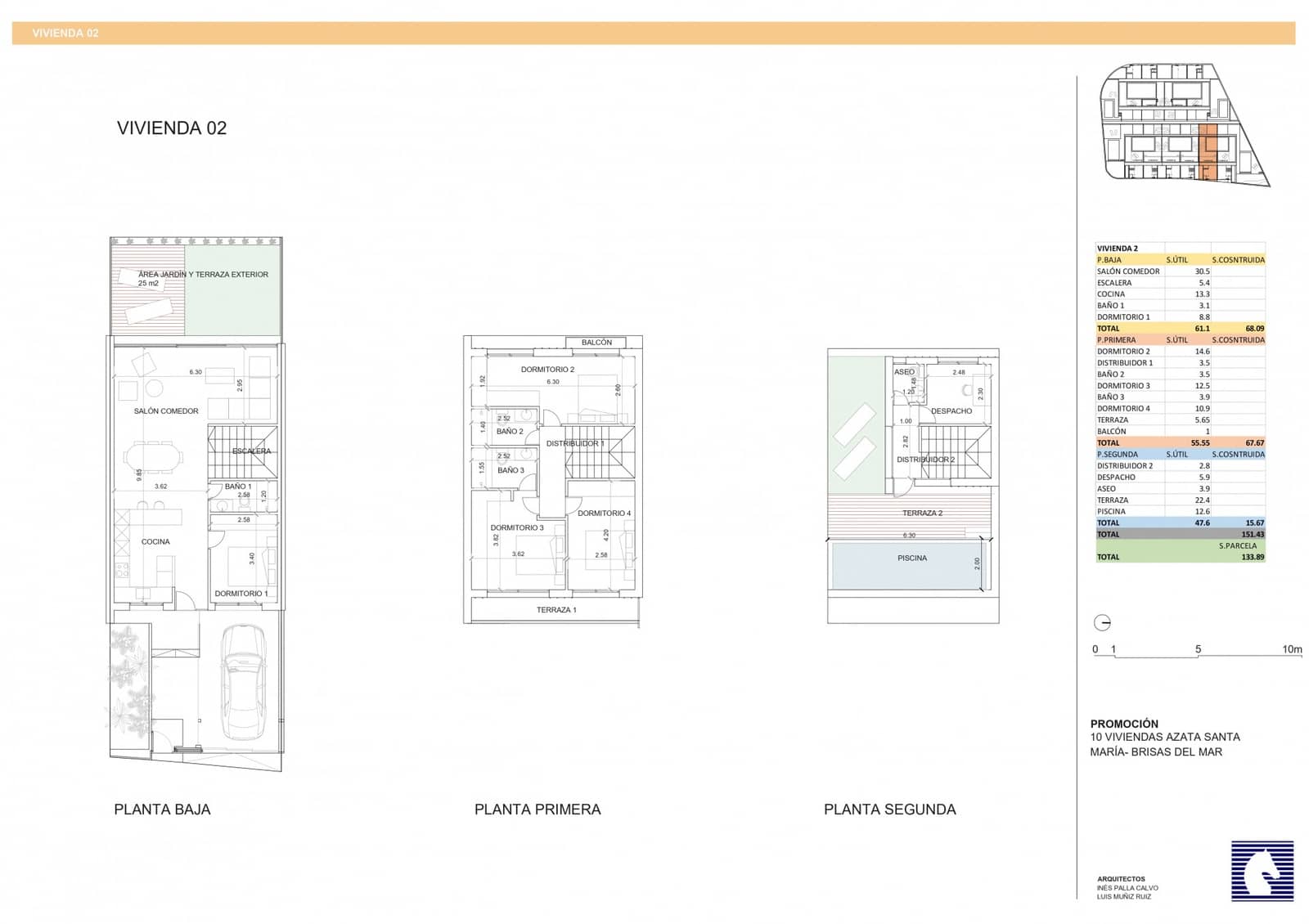Click the Planta Segunda floor label
The height and width of the screenshot is (924, 1309).
[x=889, y=810]
